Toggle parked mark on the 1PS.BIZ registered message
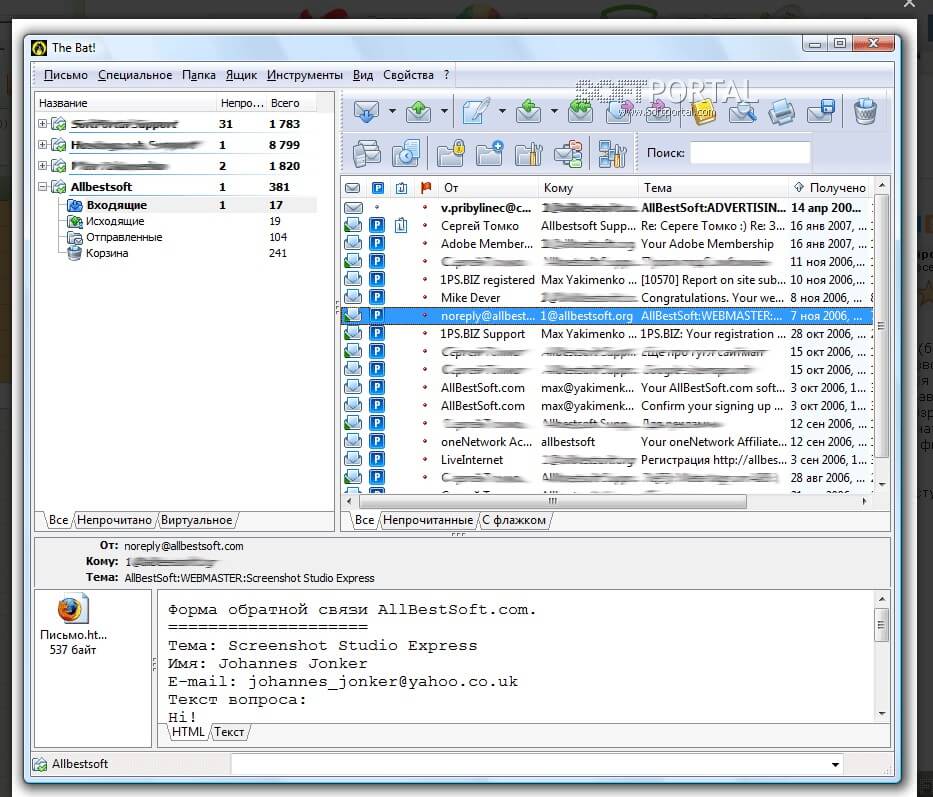Screen dimensions: 933x797 [x=377, y=279]
